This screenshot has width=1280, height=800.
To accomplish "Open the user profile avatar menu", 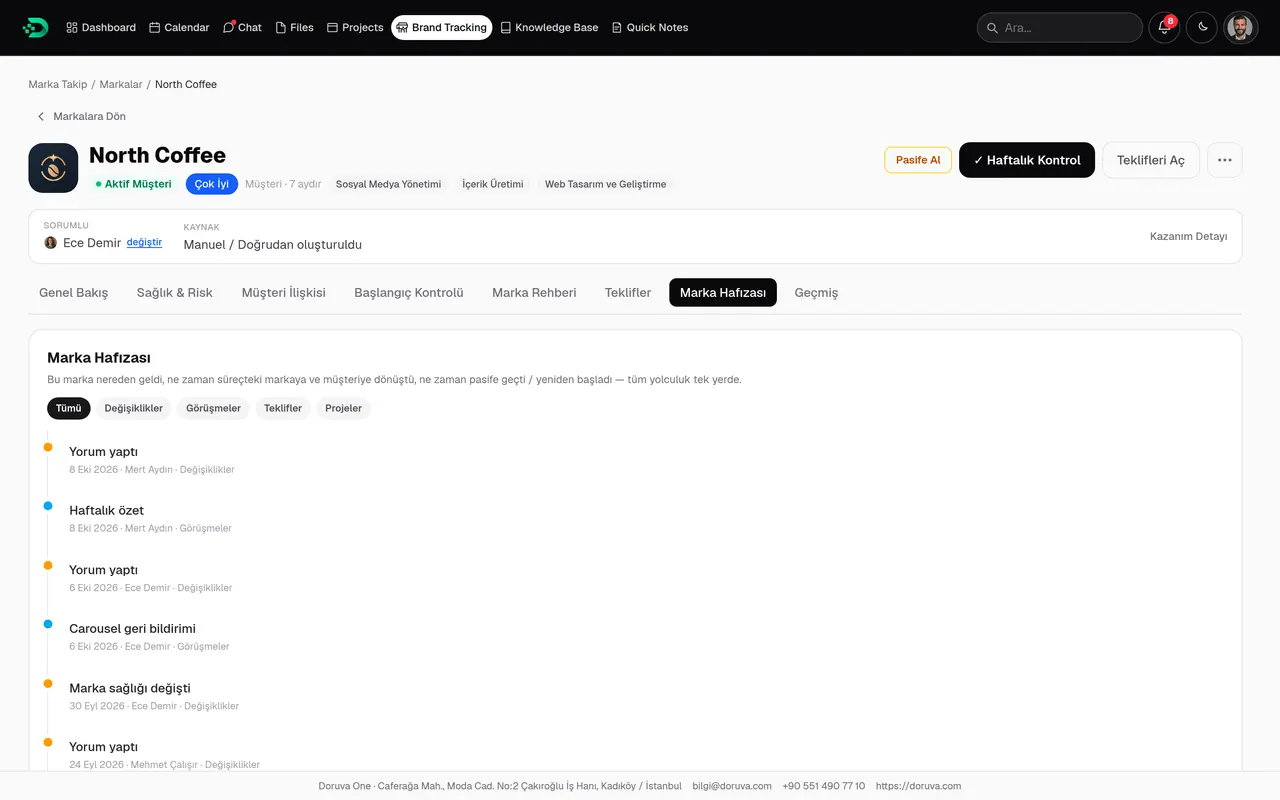I will [1240, 28].
